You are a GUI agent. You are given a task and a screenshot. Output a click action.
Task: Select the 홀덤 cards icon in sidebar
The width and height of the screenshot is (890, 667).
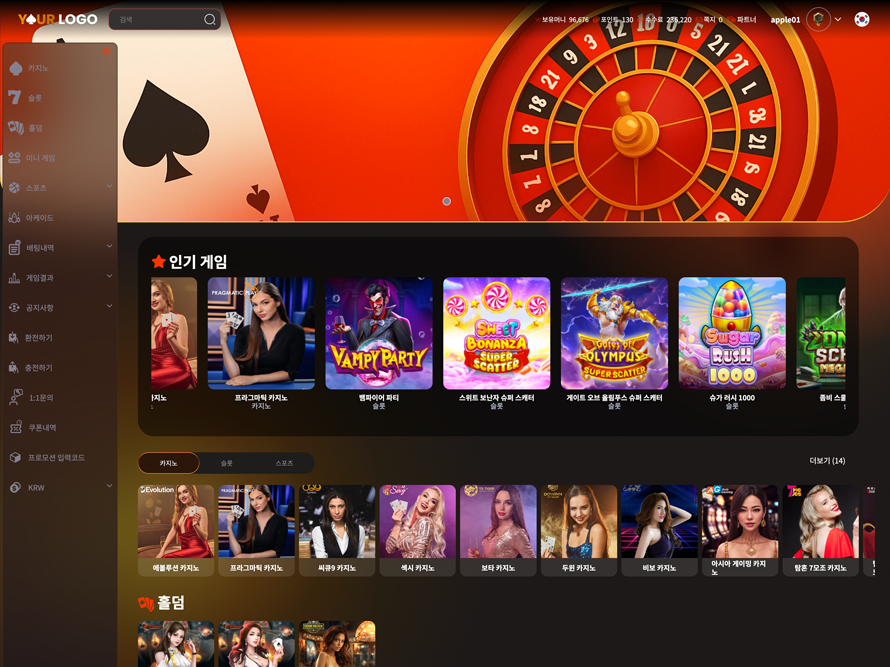16,128
